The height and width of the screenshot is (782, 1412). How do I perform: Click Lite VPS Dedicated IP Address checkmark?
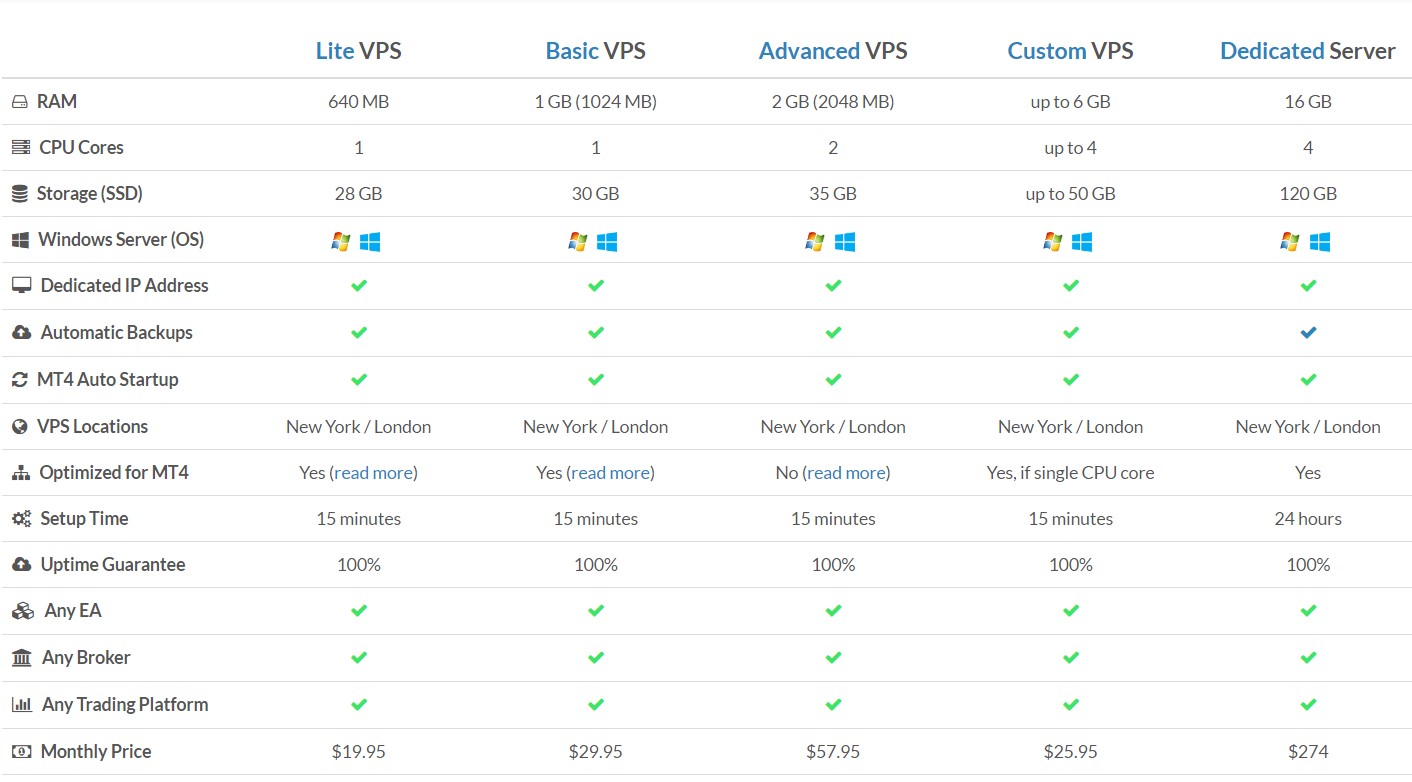coord(359,286)
